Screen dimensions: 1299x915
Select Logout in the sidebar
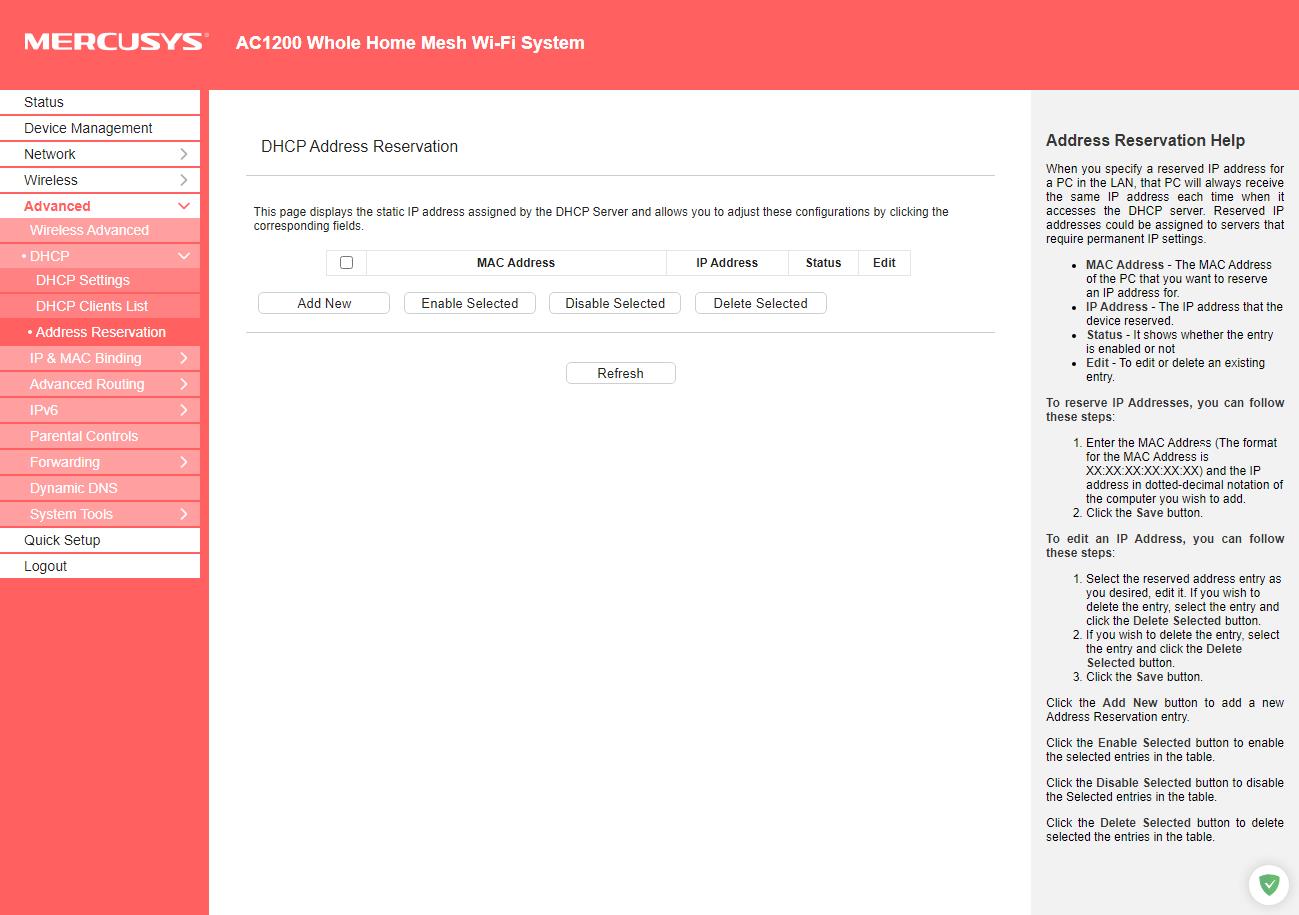46,566
